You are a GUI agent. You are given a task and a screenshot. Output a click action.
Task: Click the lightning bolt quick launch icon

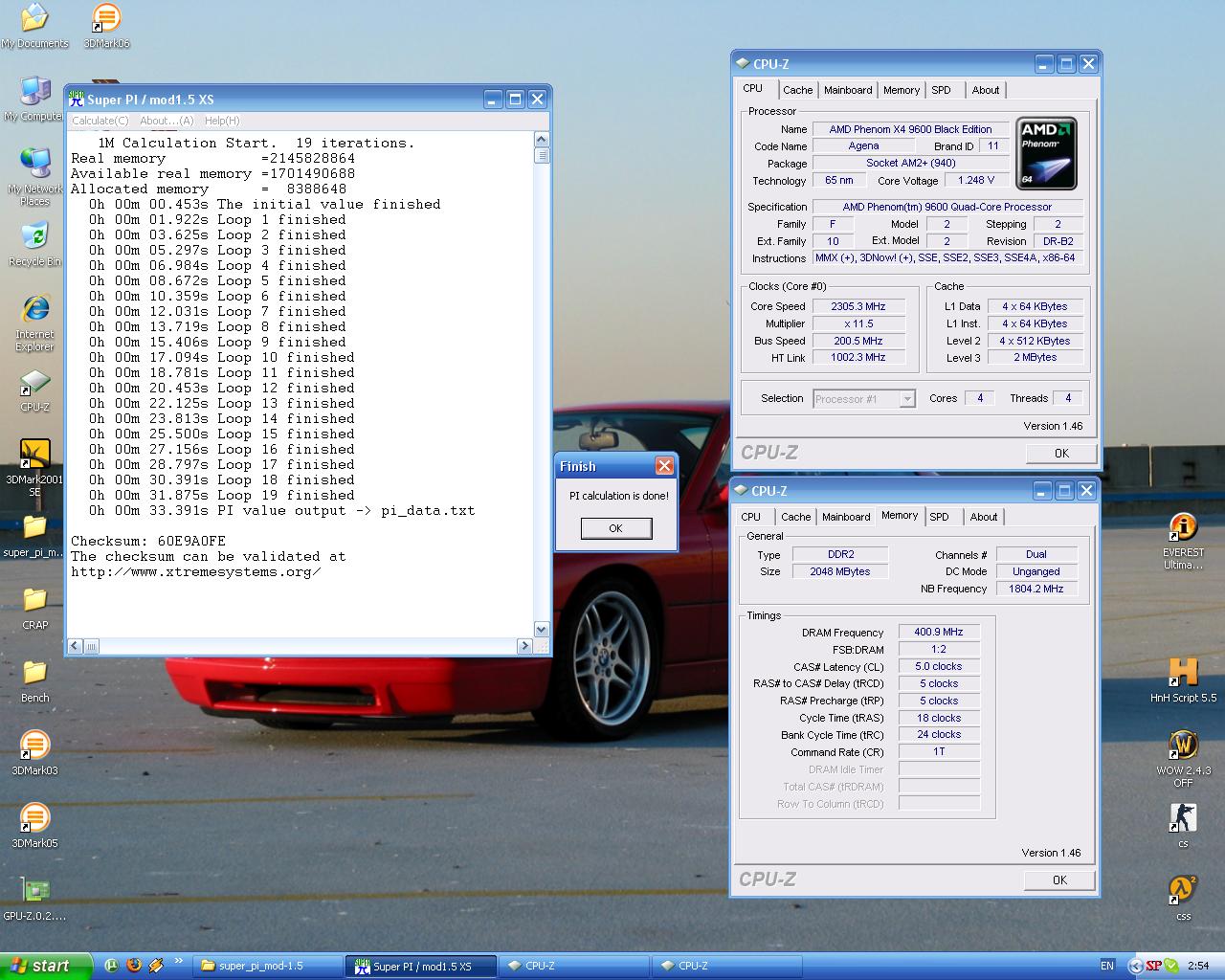pos(154,966)
